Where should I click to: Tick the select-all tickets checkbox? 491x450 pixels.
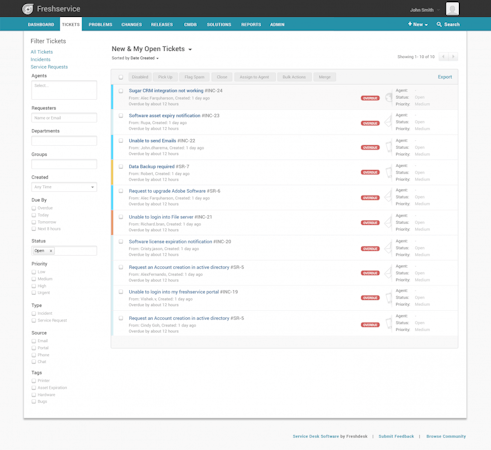(121, 77)
